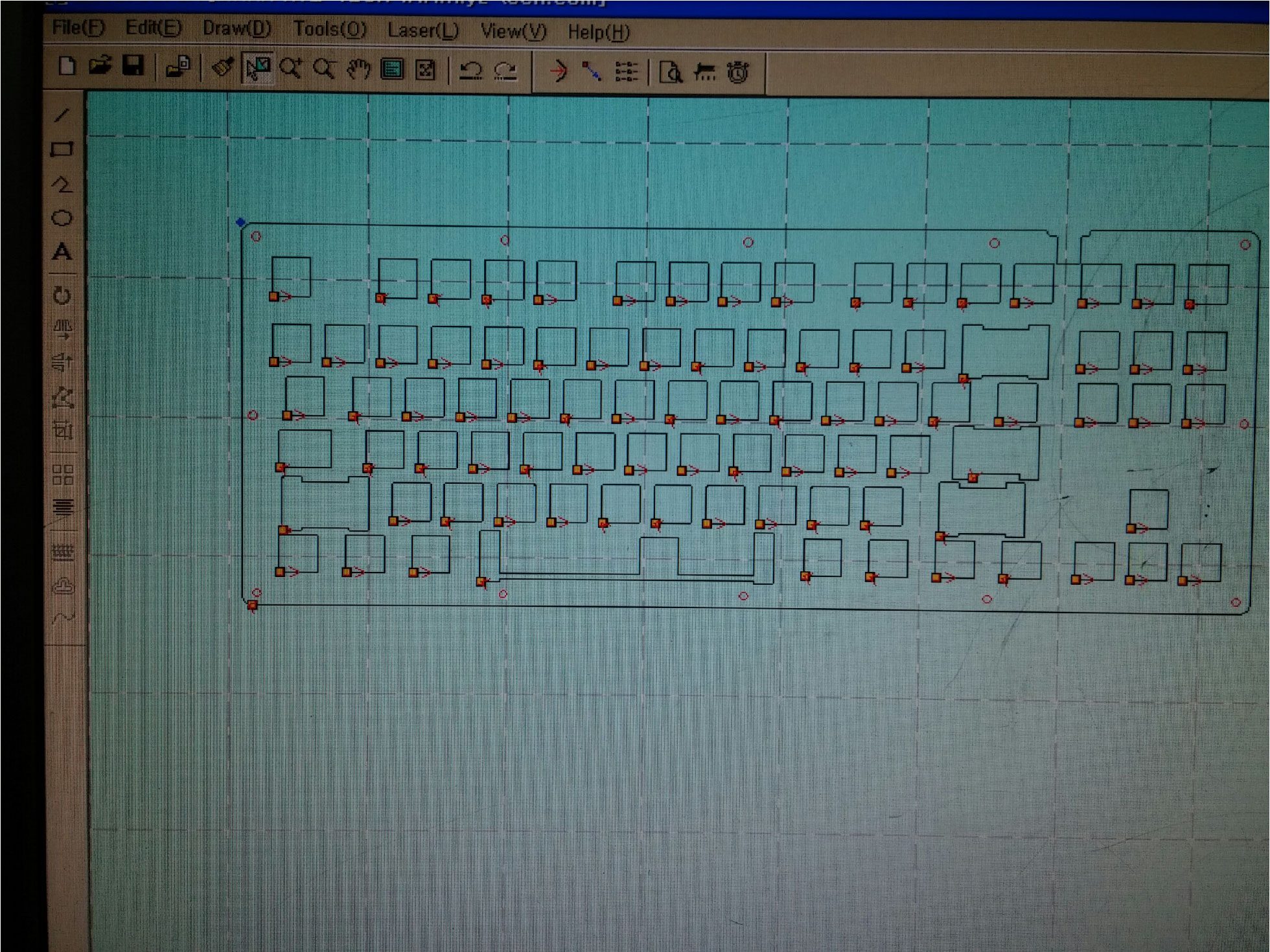This screenshot has height=952, width=1270.
Task: Click the freehand curve tool icon
Action: (x=63, y=618)
